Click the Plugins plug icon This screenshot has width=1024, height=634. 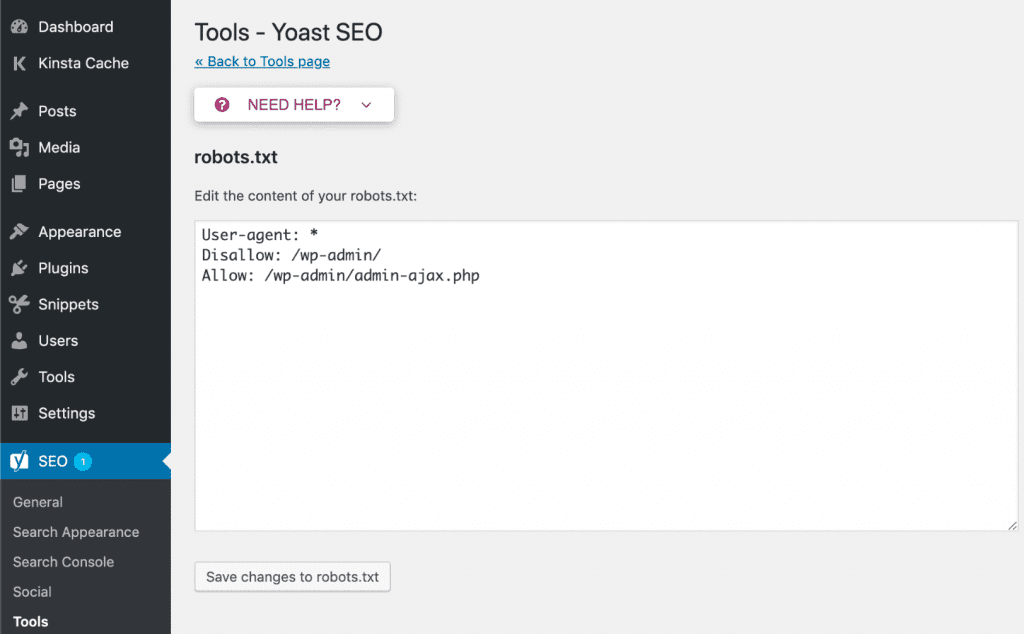tap(19, 268)
